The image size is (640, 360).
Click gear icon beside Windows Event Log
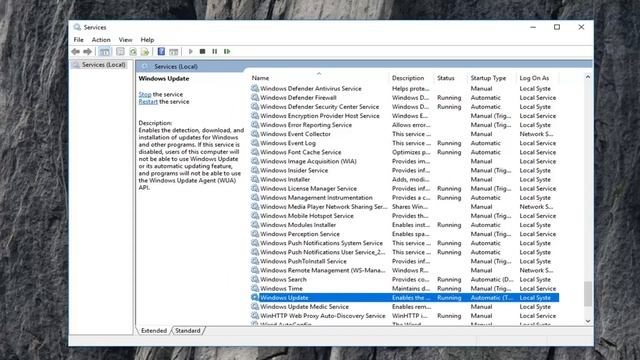(x=255, y=143)
